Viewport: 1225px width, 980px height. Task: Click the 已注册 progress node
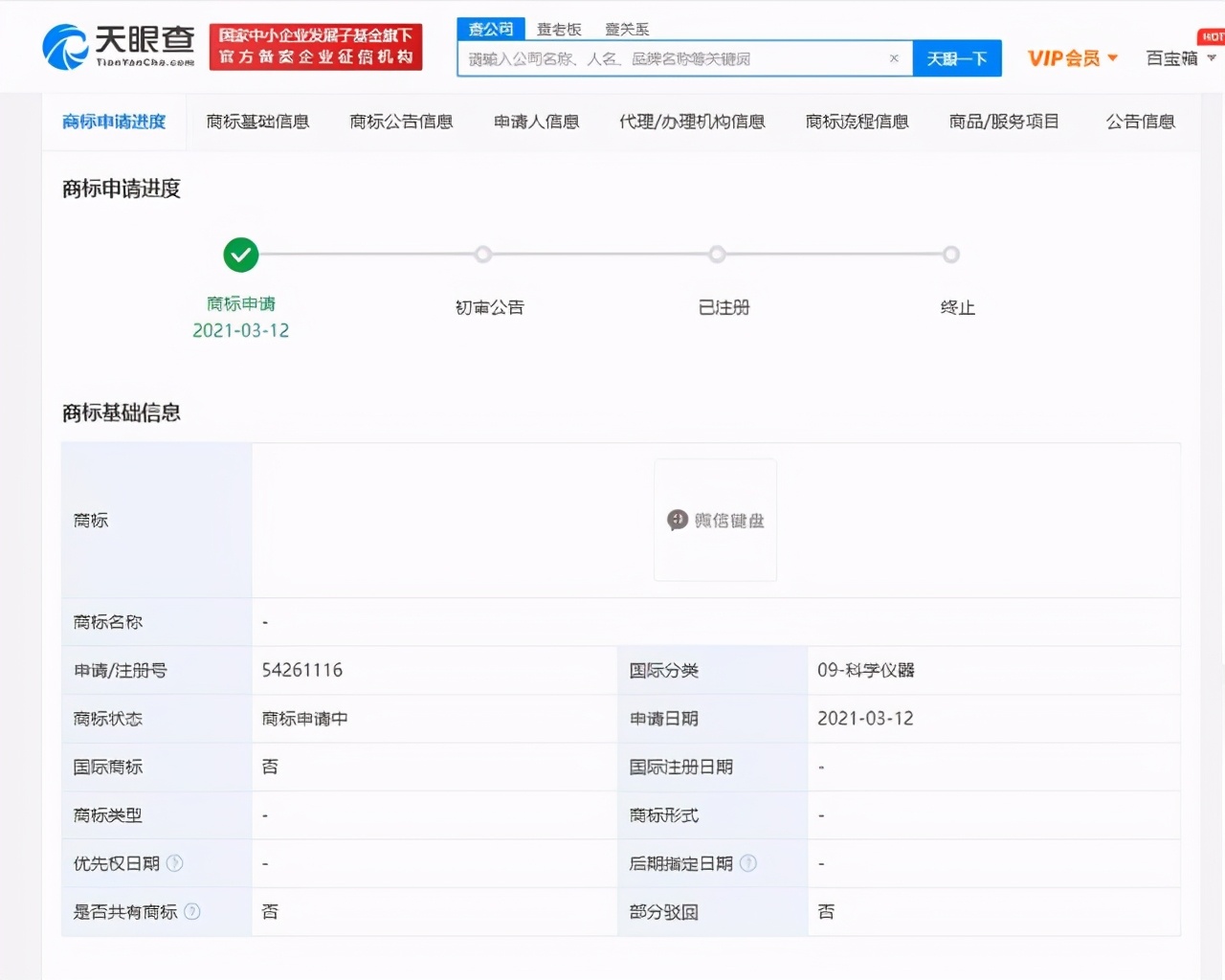(x=717, y=255)
